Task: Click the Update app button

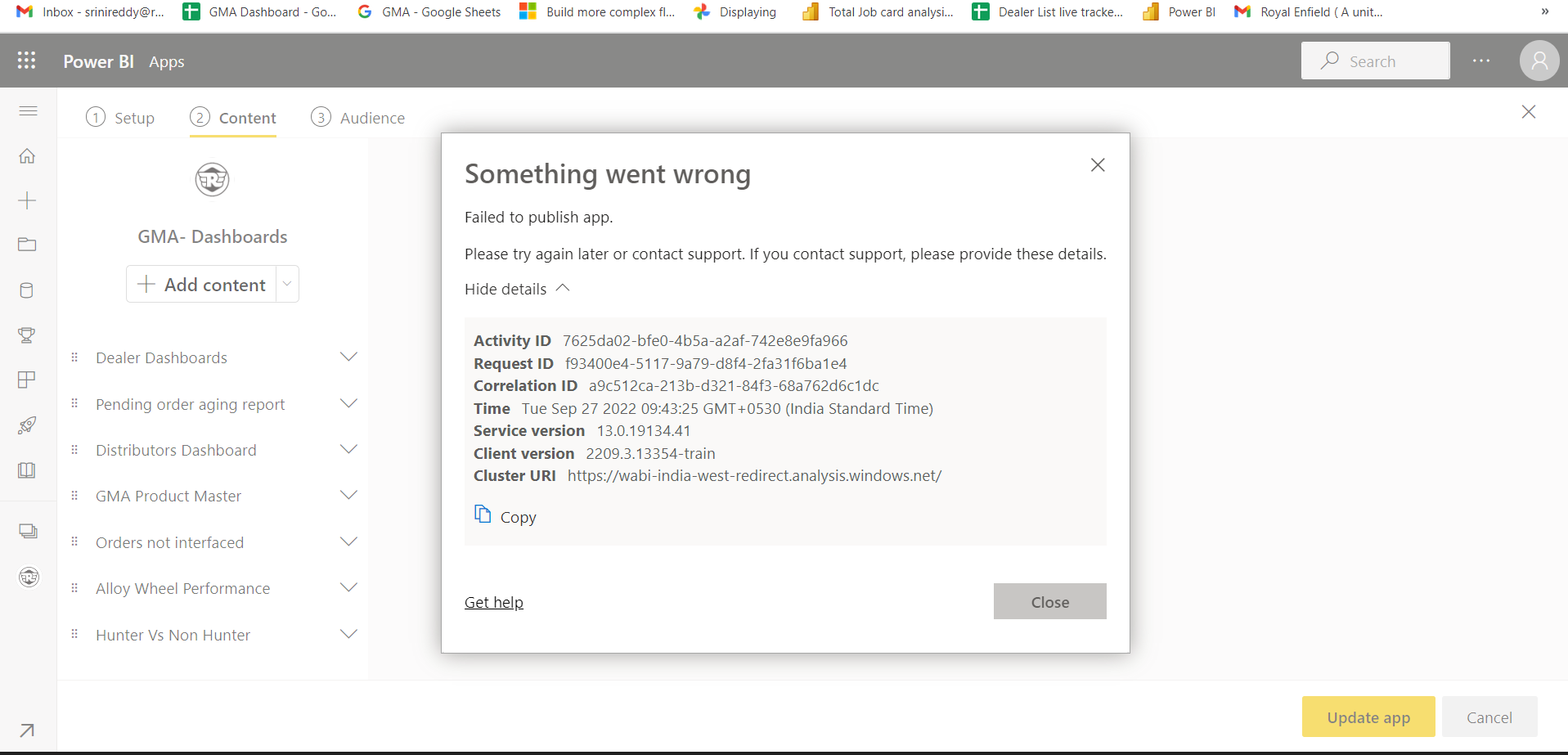Action: click(1368, 717)
